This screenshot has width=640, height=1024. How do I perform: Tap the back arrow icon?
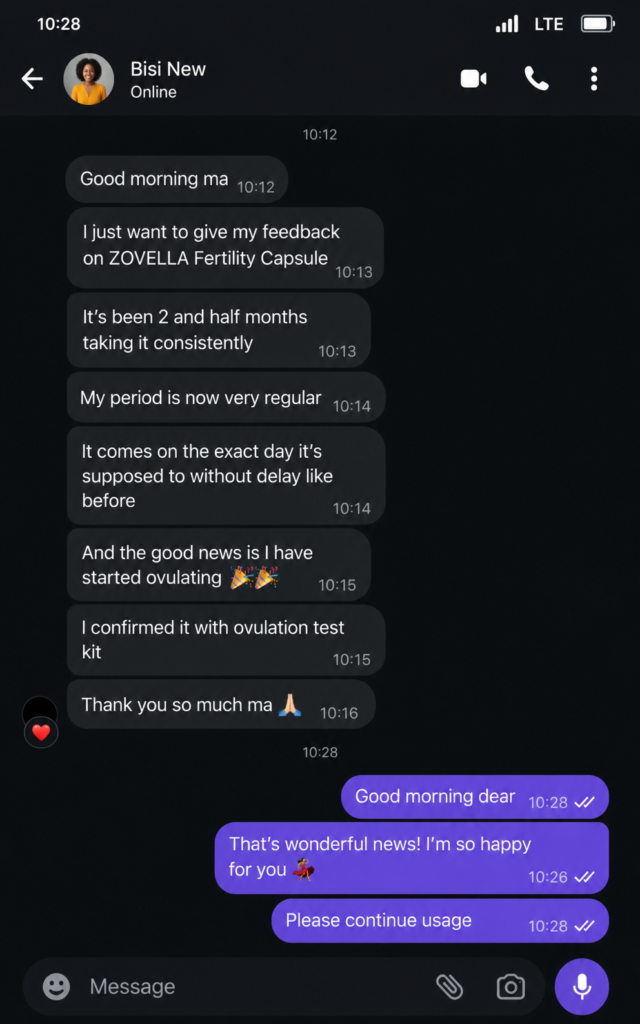point(31,79)
